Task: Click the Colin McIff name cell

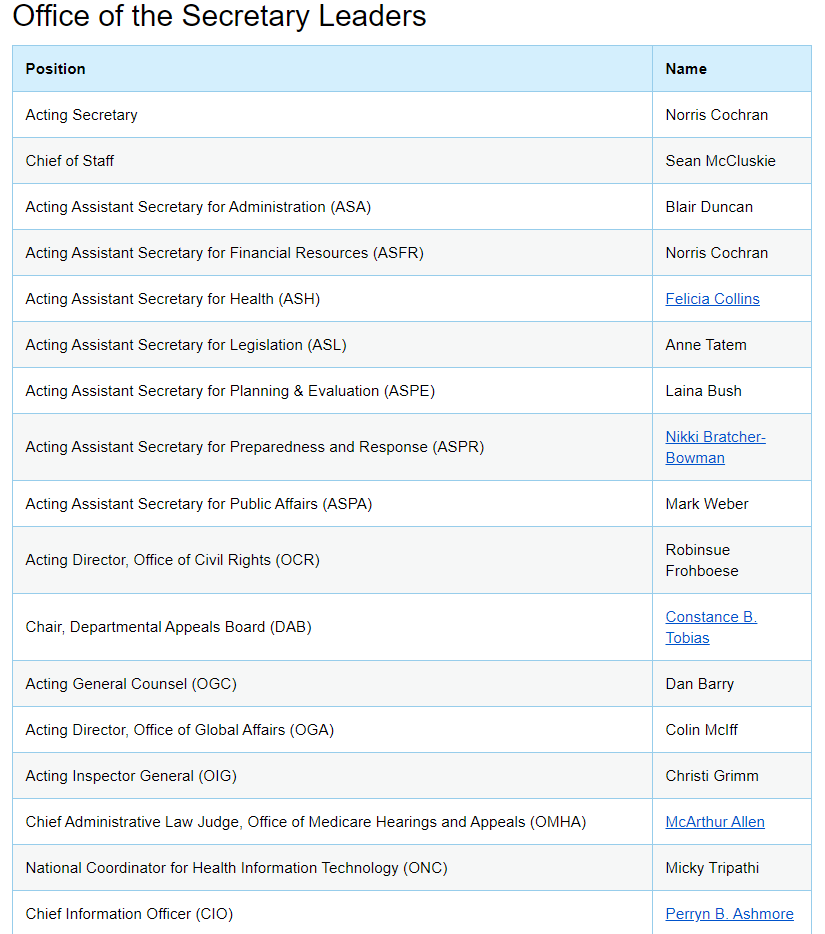Action: [x=731, y=730]
